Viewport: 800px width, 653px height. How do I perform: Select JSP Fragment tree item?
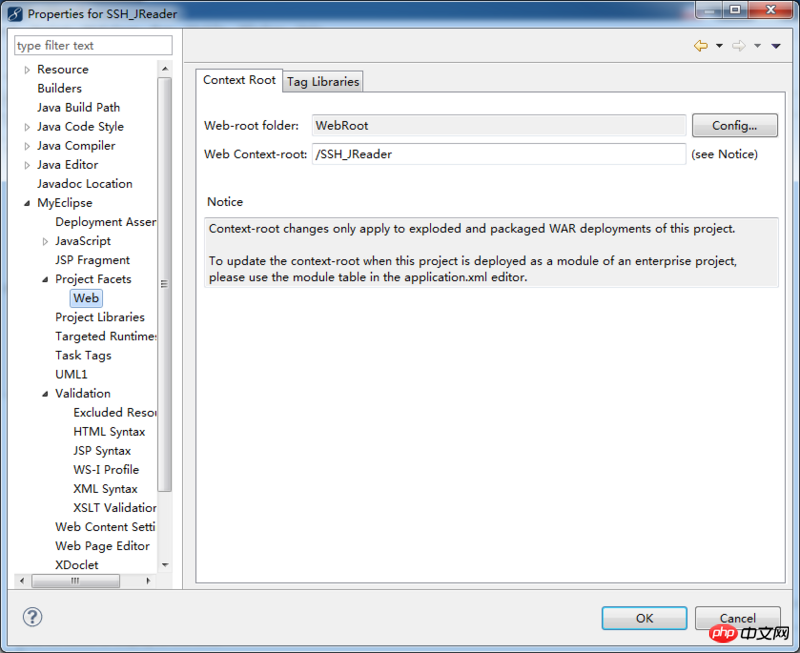pos(92,260)
